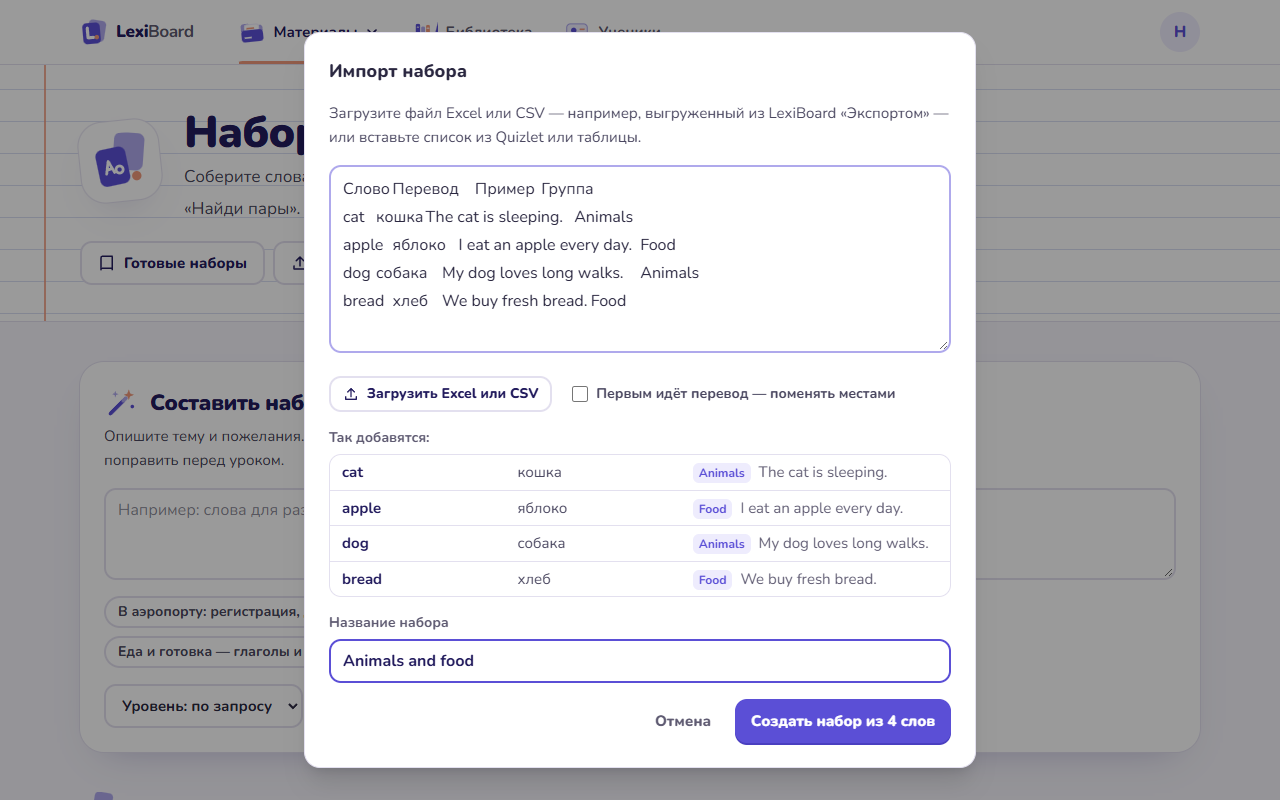
Task: Click example We buy fresh bread.
Action: click(809, 579)
